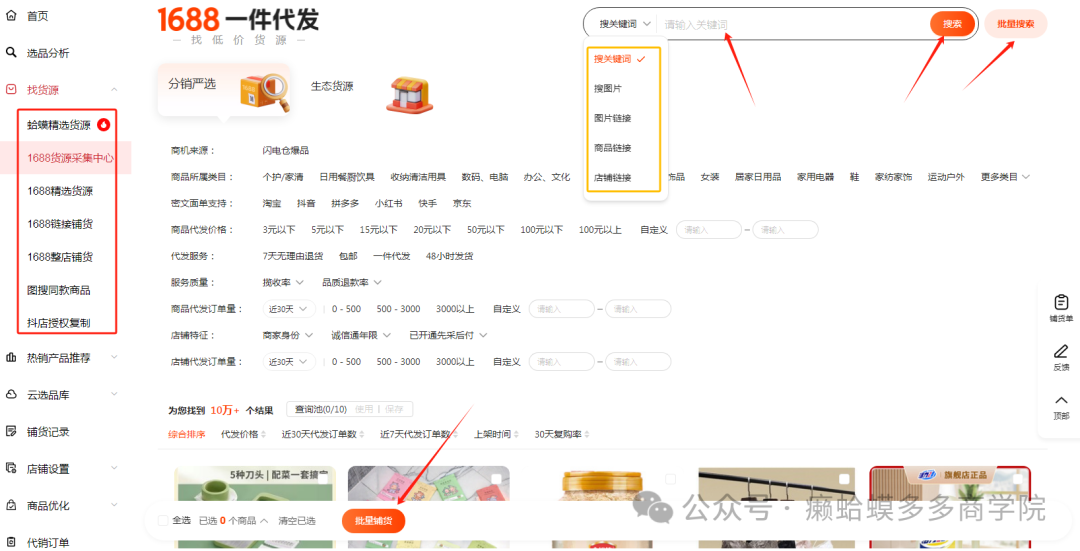Open the 搜关键词 search type dropdown
Viewport: 1080px width, 551px height.
(624, 24)
